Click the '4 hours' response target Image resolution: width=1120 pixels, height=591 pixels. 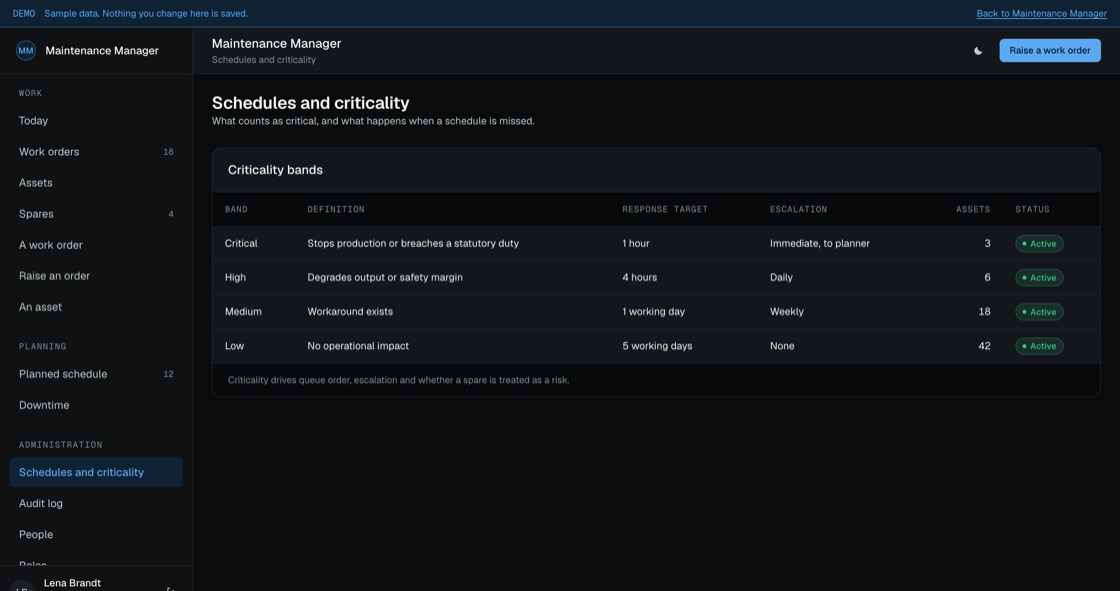click(639, 277)
